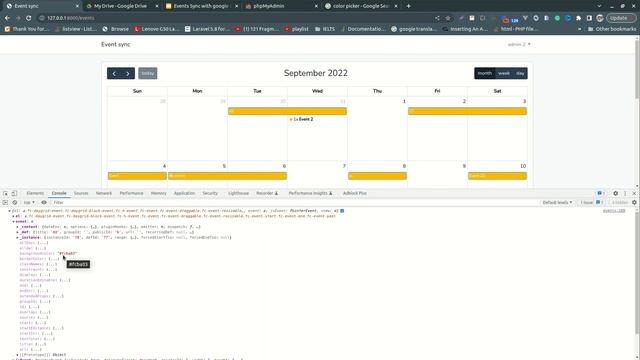Click the share icon in address bar
Image resolution: width=640 pixels, height=360 pixels.
tap(437, 18)
